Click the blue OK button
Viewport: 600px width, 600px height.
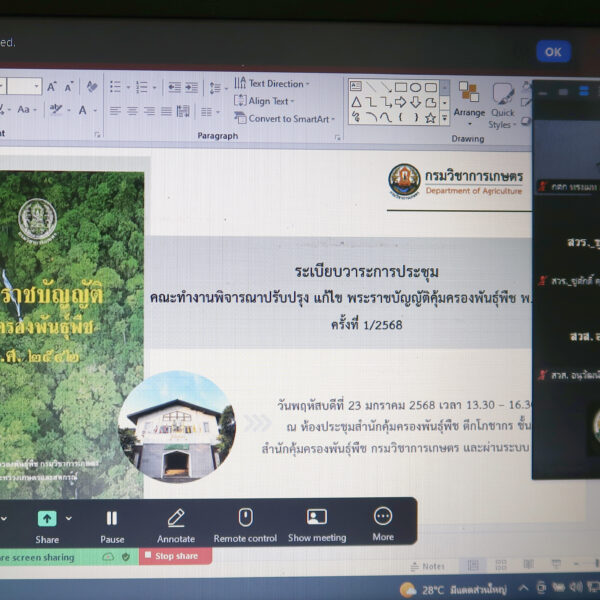tap(553, 52)
